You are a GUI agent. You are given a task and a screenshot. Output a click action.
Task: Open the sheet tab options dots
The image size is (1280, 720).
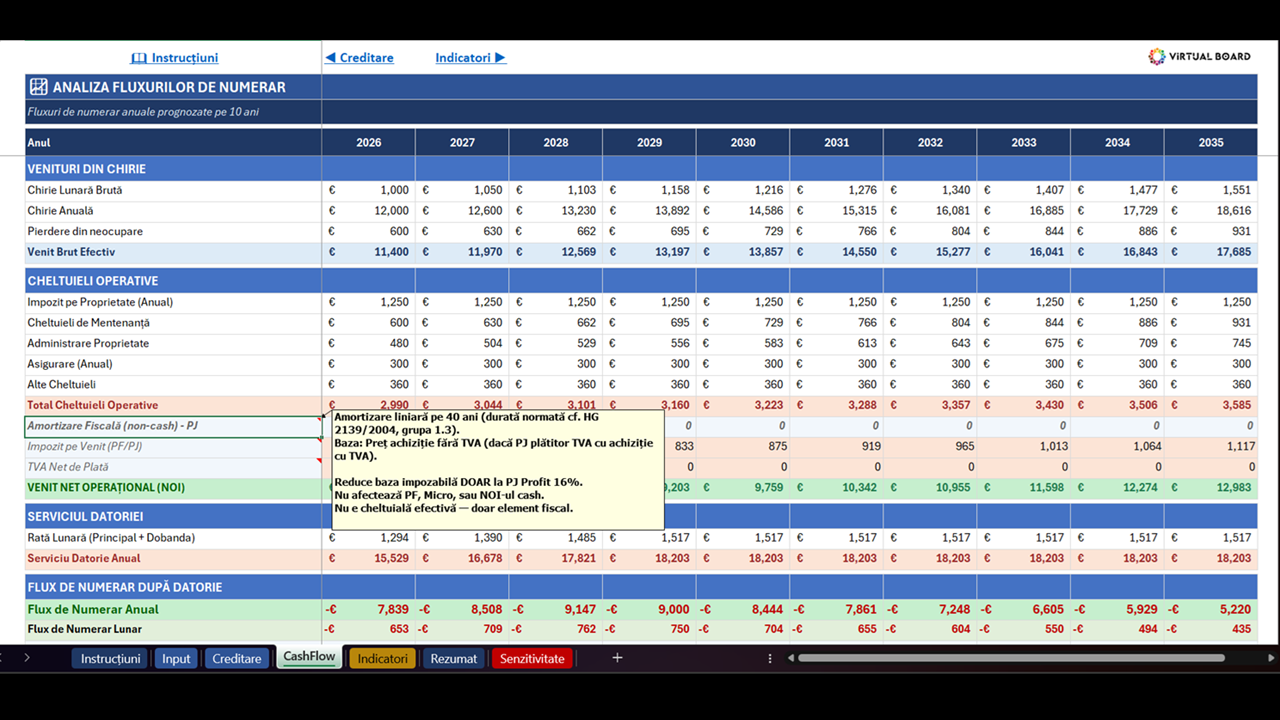click(770, 658)
